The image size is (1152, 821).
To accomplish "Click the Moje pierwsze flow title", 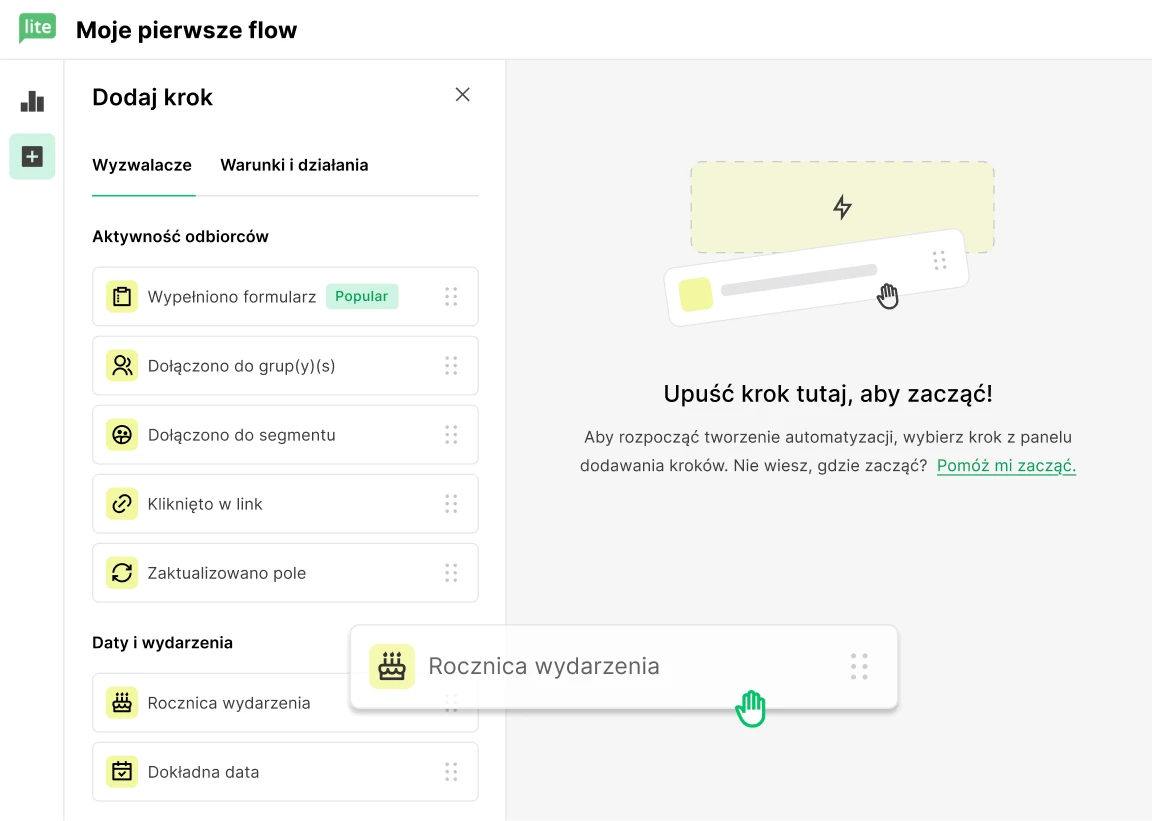I will (x=187, y=30).
